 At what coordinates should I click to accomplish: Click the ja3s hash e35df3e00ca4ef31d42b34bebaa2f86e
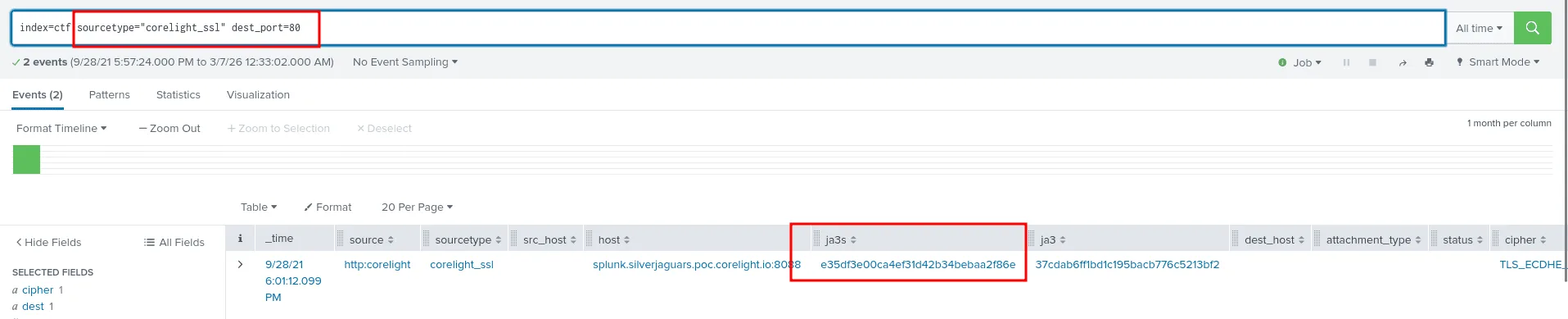point(918,265)
